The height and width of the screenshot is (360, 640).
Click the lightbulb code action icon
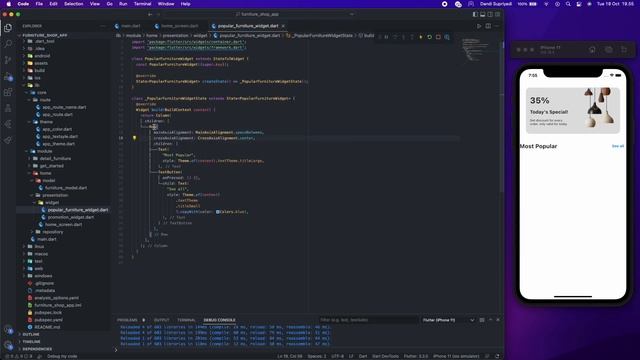click(x=134, y=138)
